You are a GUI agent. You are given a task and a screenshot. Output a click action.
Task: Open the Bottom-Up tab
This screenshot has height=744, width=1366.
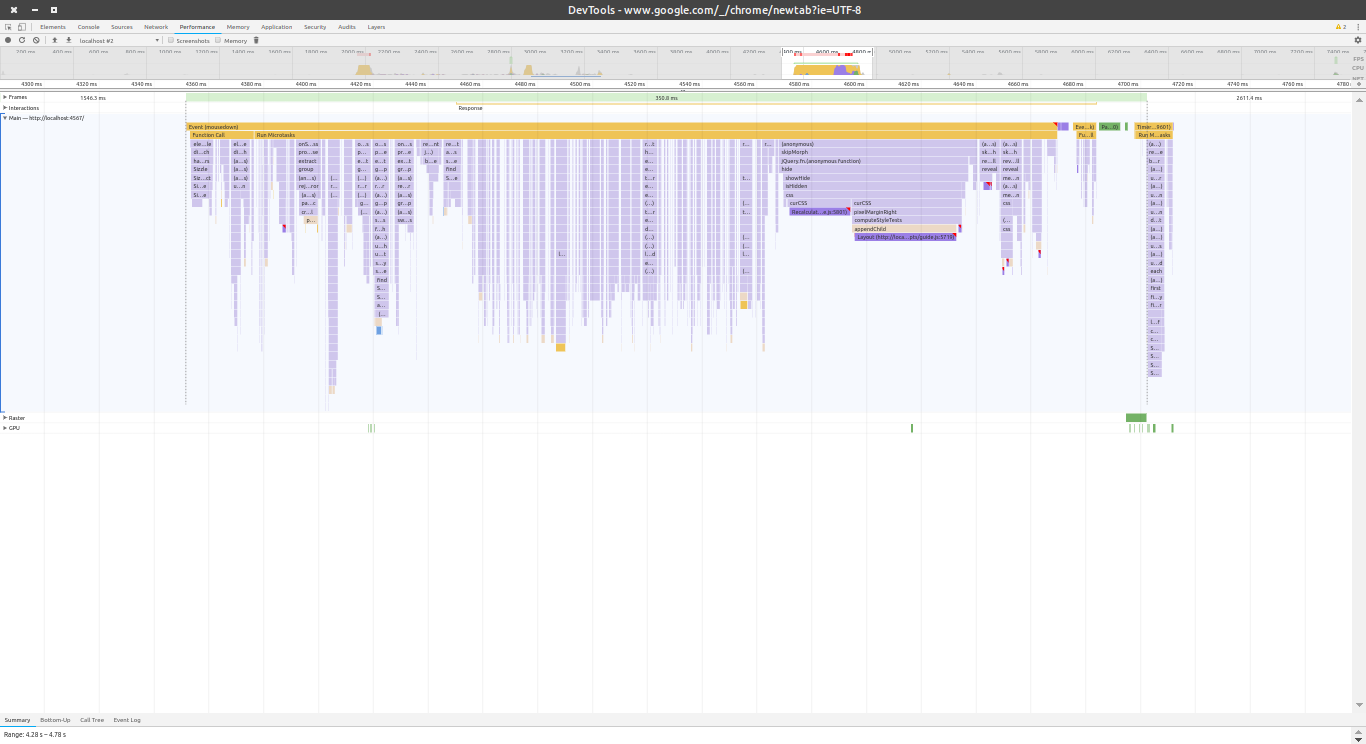55,720
